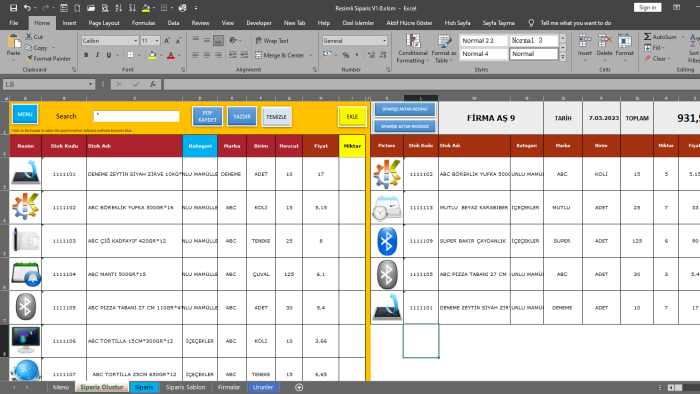This screenshot has width=700, height=394.
Task: Click the Cut scissors icon
Action: tap(29, 37)
